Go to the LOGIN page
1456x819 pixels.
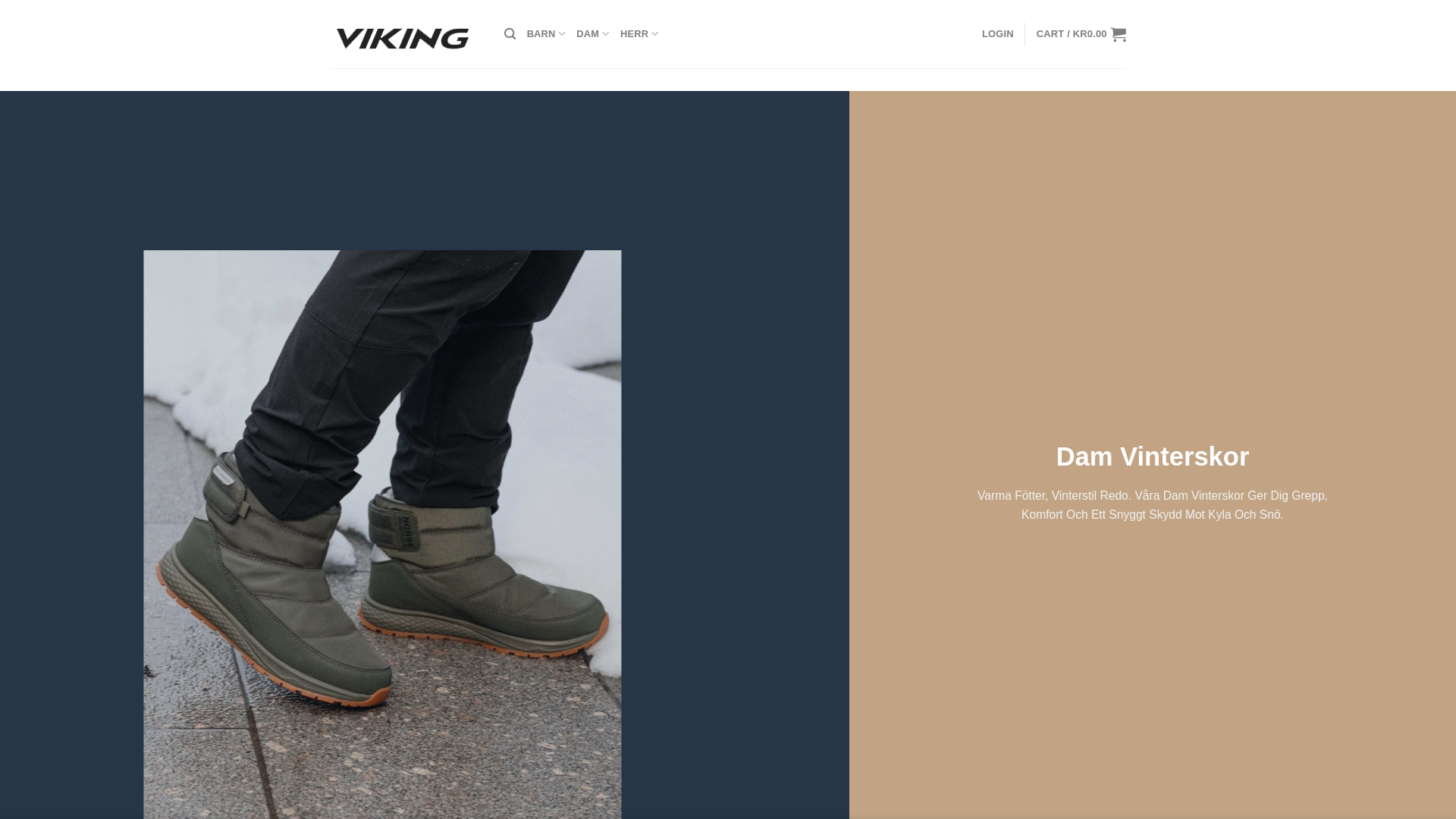point(997,34)
